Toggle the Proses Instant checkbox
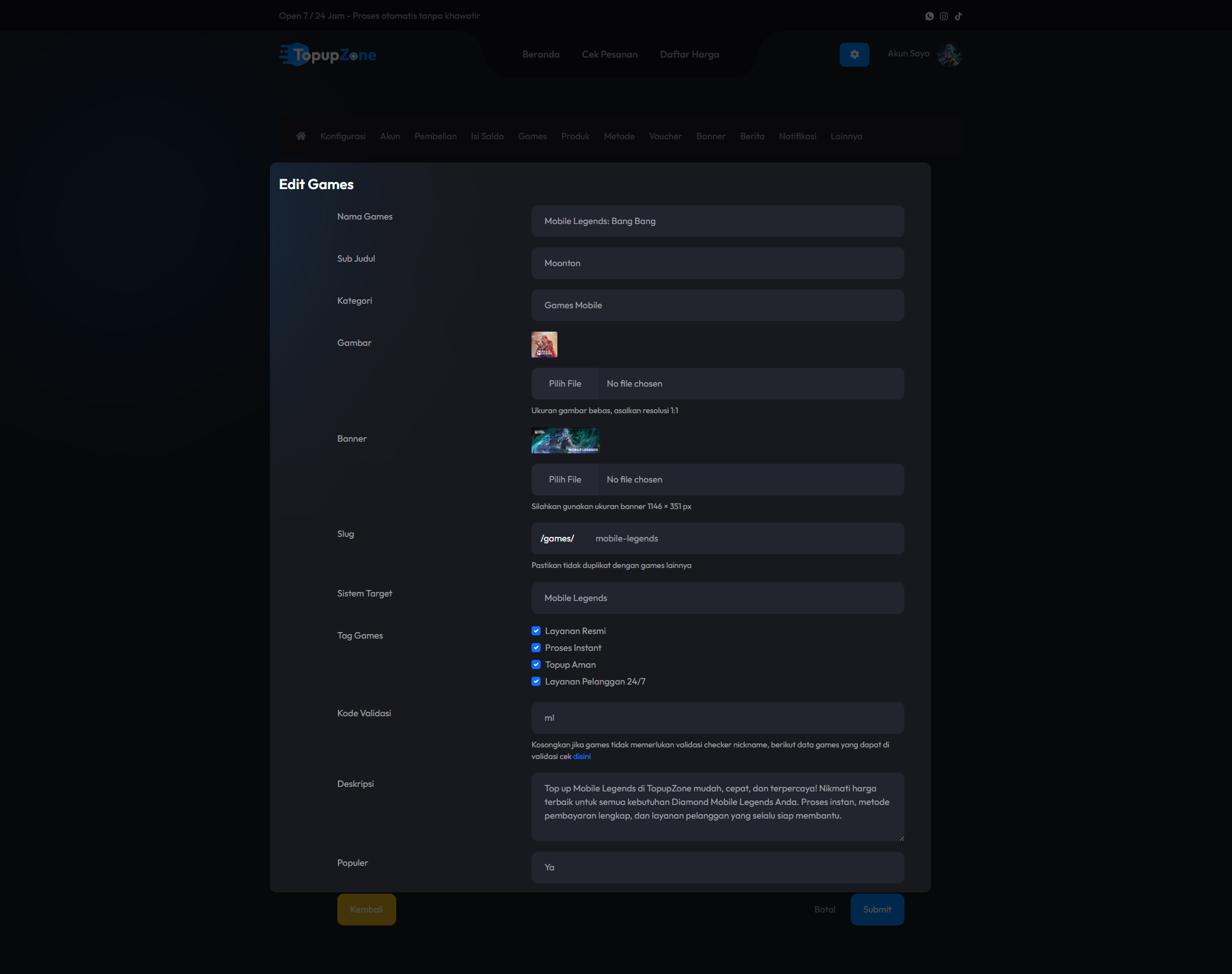This screenshot has width=1232, height=974. click(536, 648)
